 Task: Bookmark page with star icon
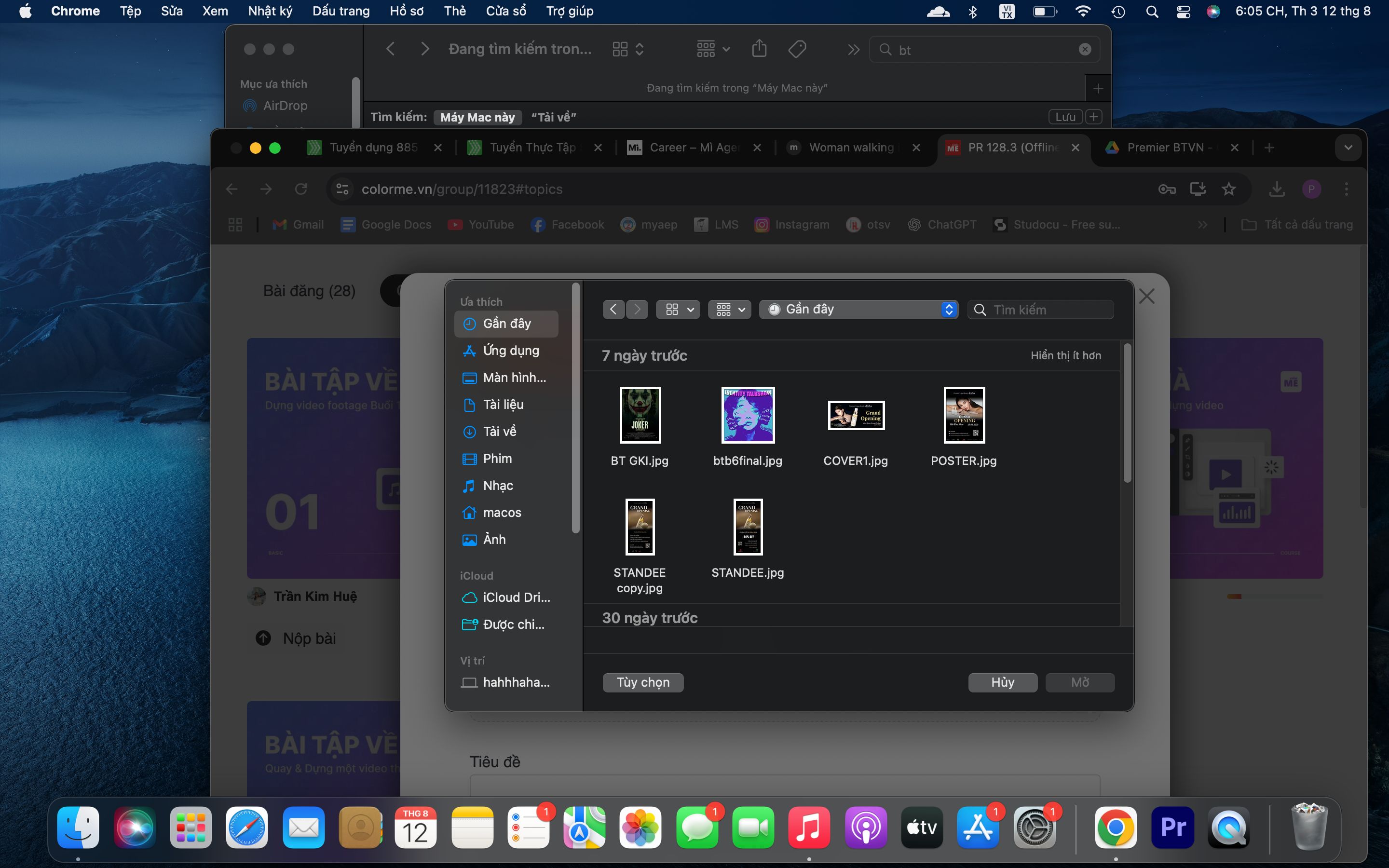click(1229, 190)
